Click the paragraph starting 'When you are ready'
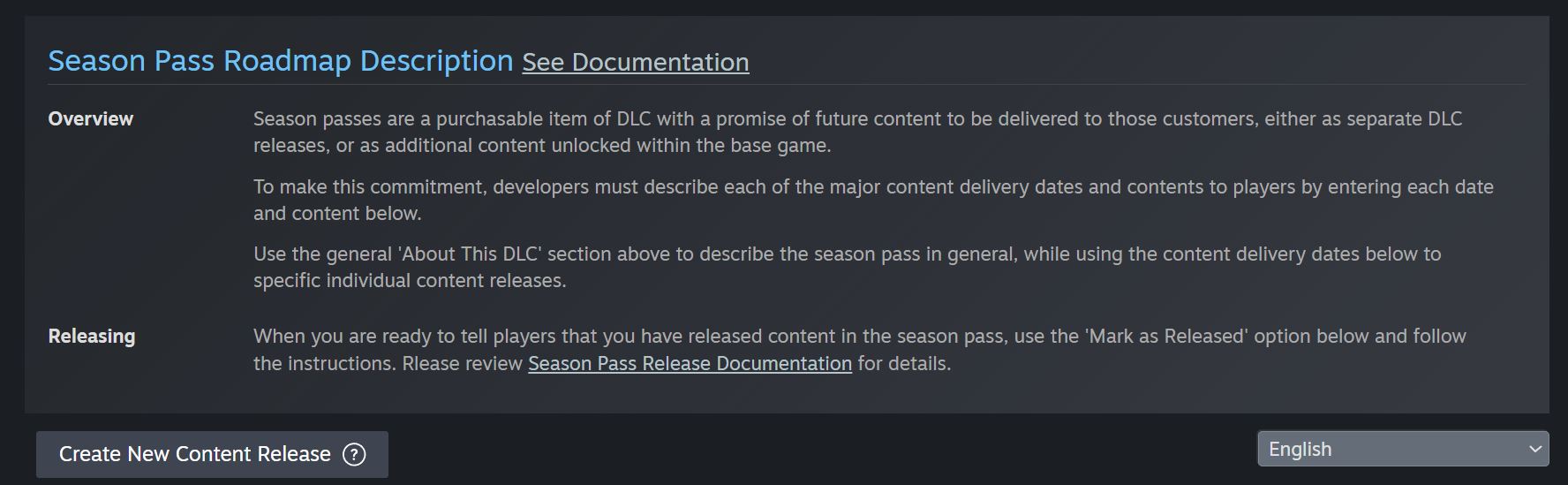Screen dimensions: 1568x485 tap(859, 350)
